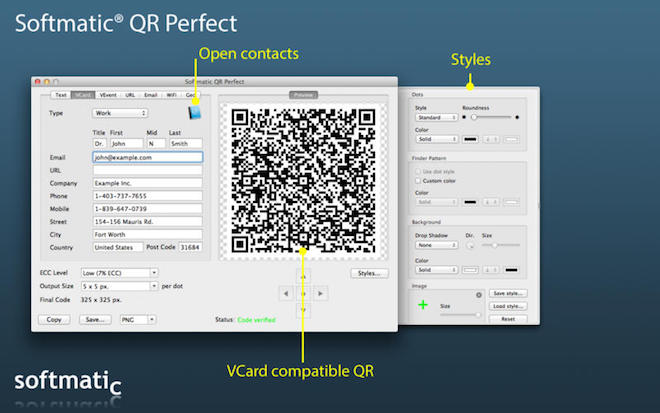The width and height of the screenshot is (660, 413).
Task: Click the arrows button between the Finder Pattern swatches
Action: [491, 202]
